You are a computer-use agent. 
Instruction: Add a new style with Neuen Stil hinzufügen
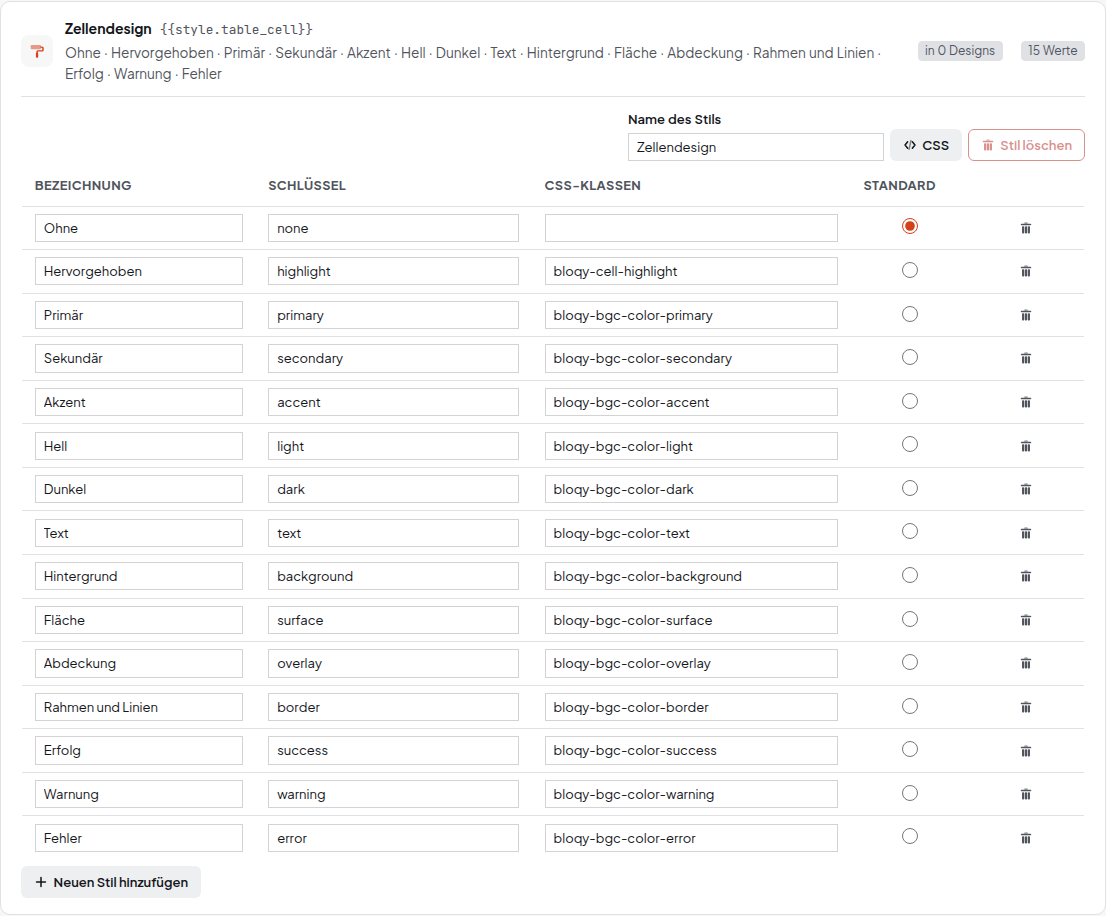[111, 882]
